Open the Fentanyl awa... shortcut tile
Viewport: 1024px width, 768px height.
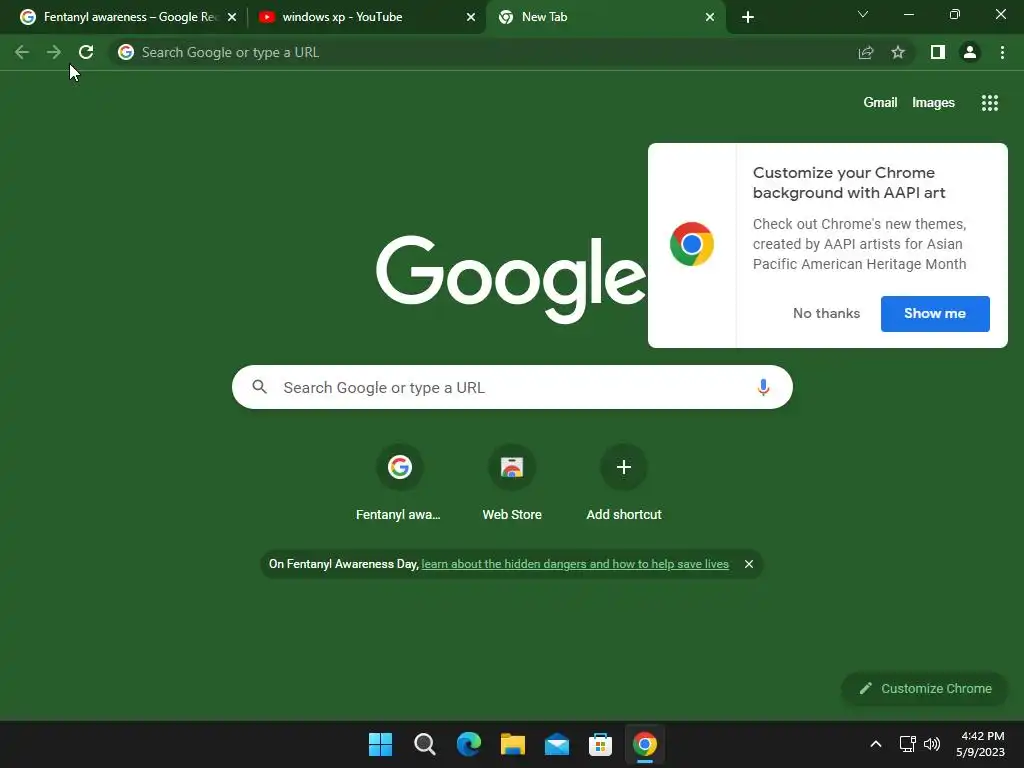pyautogui.click(x=399, y=483)
